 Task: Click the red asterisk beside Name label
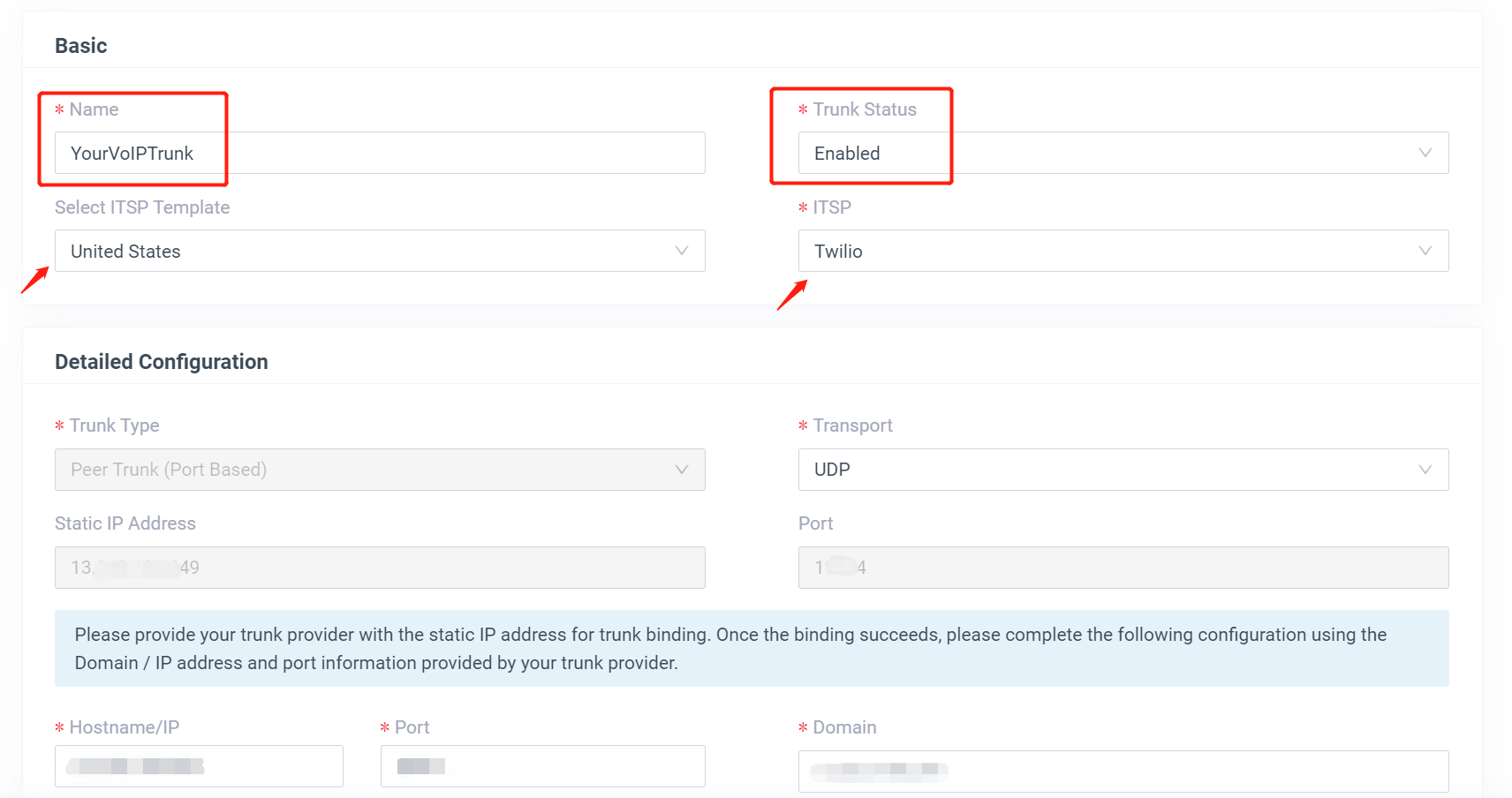pos(58,109)
